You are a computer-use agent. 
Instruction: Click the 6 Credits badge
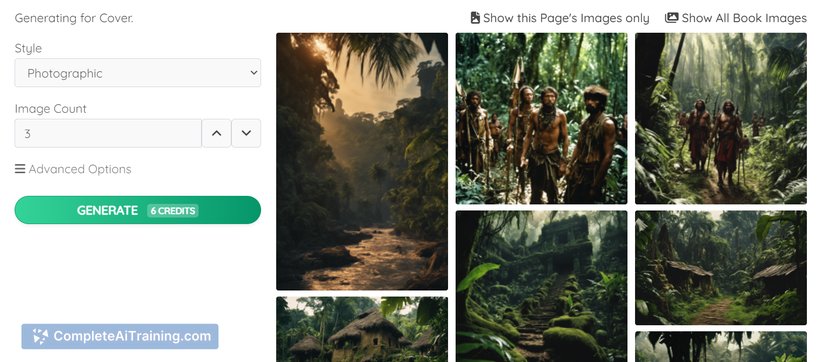(173, 211)
